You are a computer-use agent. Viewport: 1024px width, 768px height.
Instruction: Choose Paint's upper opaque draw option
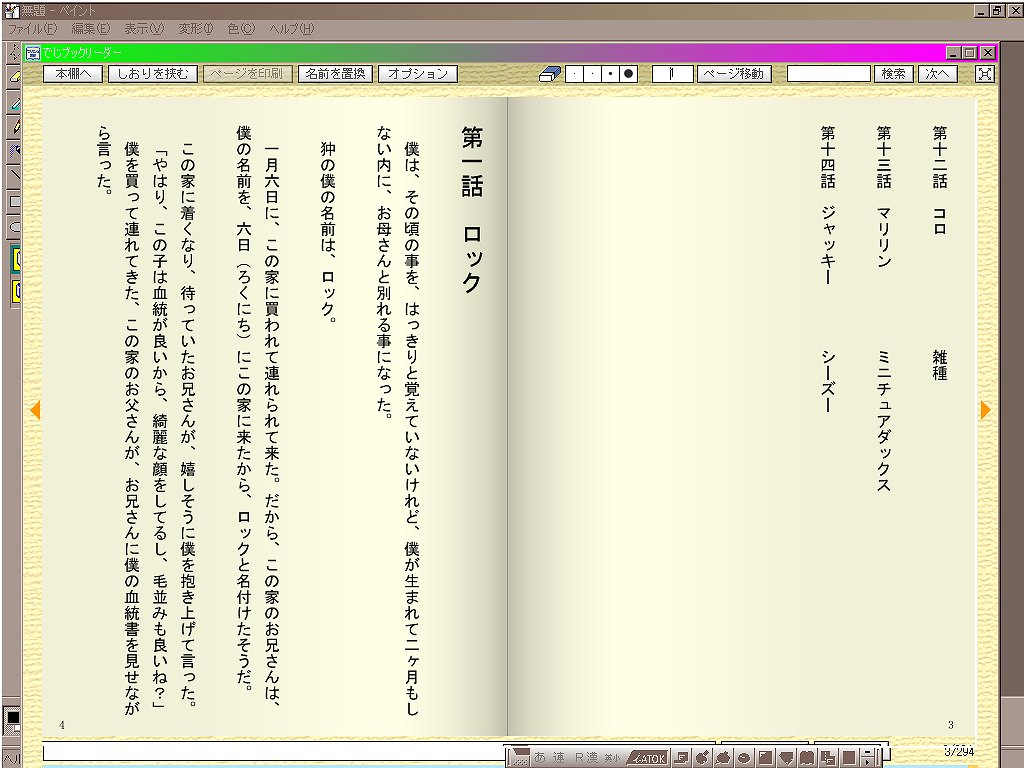click(16, 259)
